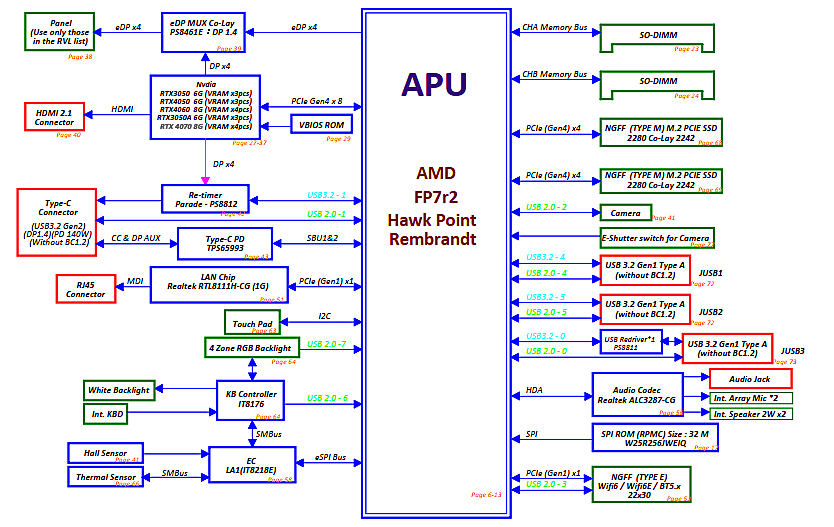The image size is (834, 527).
Task: Click the VBIOS ROM block
Action: [x=321, y=125]
